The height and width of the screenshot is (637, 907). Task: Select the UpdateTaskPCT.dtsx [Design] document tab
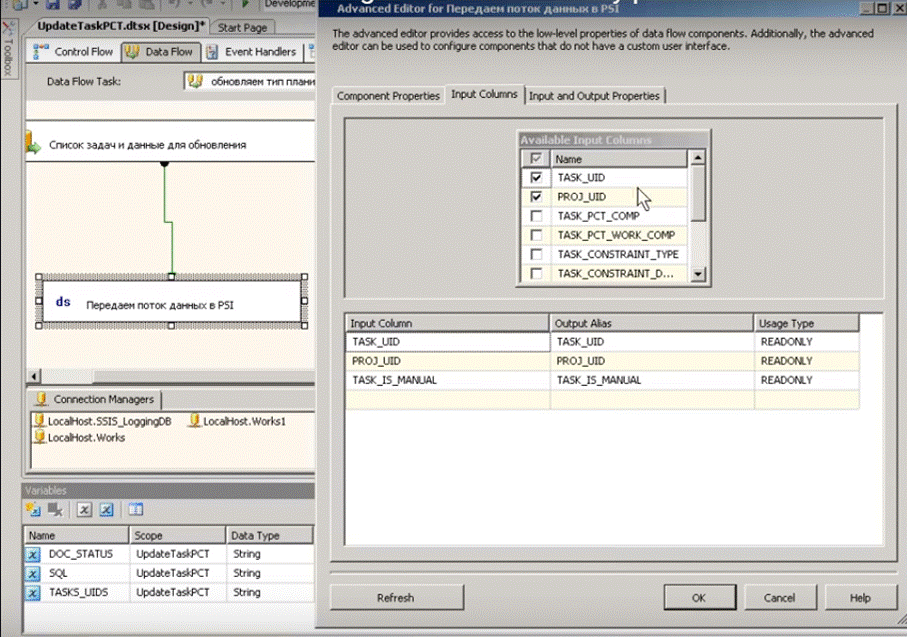coord(120,26)
